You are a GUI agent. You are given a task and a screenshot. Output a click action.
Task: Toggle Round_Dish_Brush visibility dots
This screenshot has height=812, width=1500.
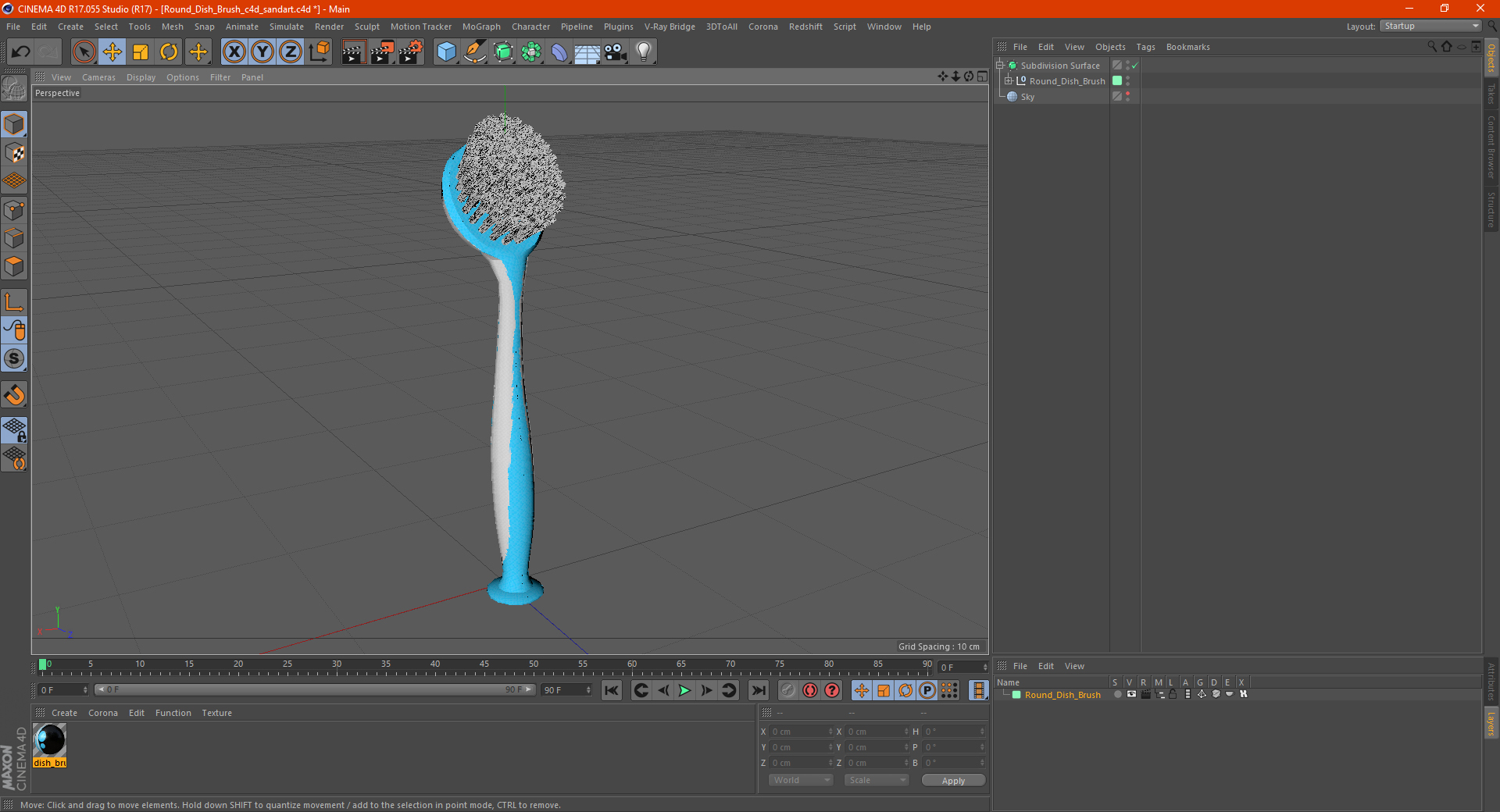[x=1127, y=81]
